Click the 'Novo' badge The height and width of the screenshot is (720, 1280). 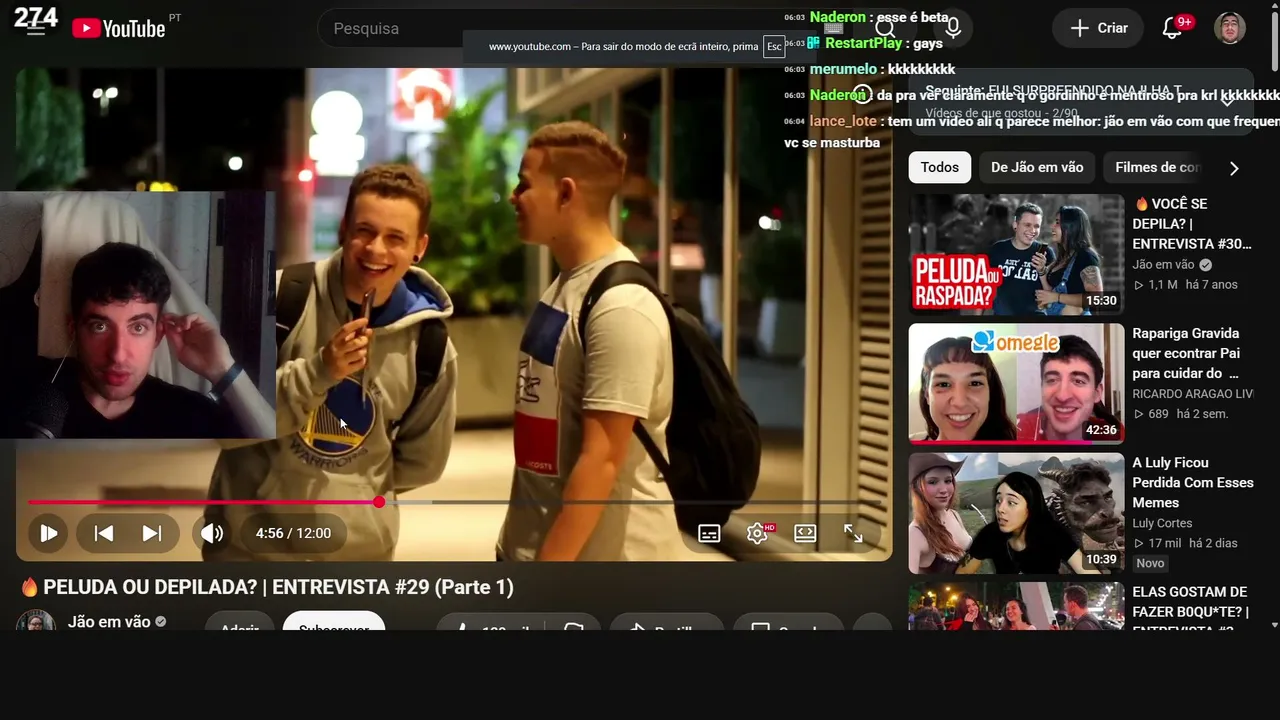point(1150,563)
